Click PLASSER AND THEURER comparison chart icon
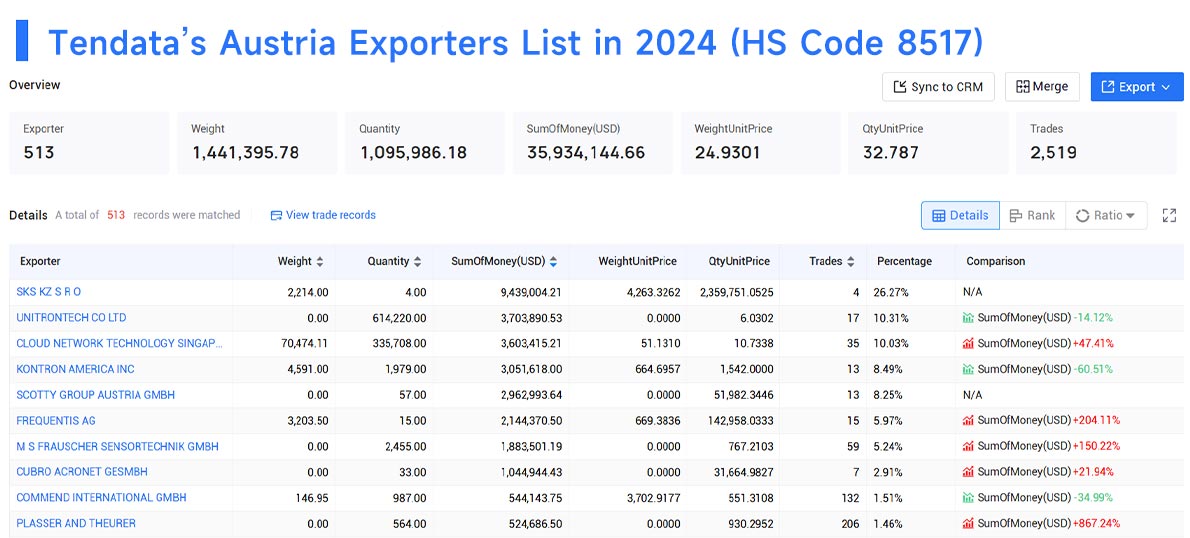Screen dimensions: 1190x538 click(x=968, y=524)
